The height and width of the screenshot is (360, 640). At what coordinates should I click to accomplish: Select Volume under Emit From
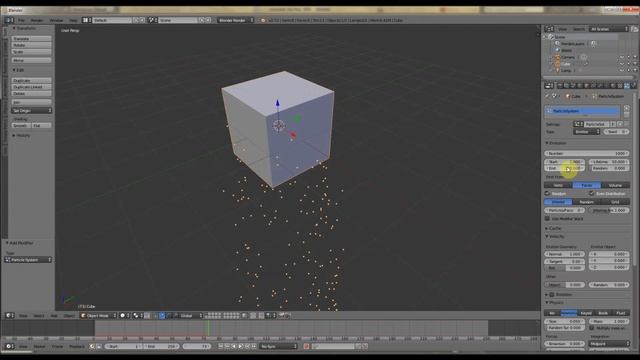[x=615, y=185]
